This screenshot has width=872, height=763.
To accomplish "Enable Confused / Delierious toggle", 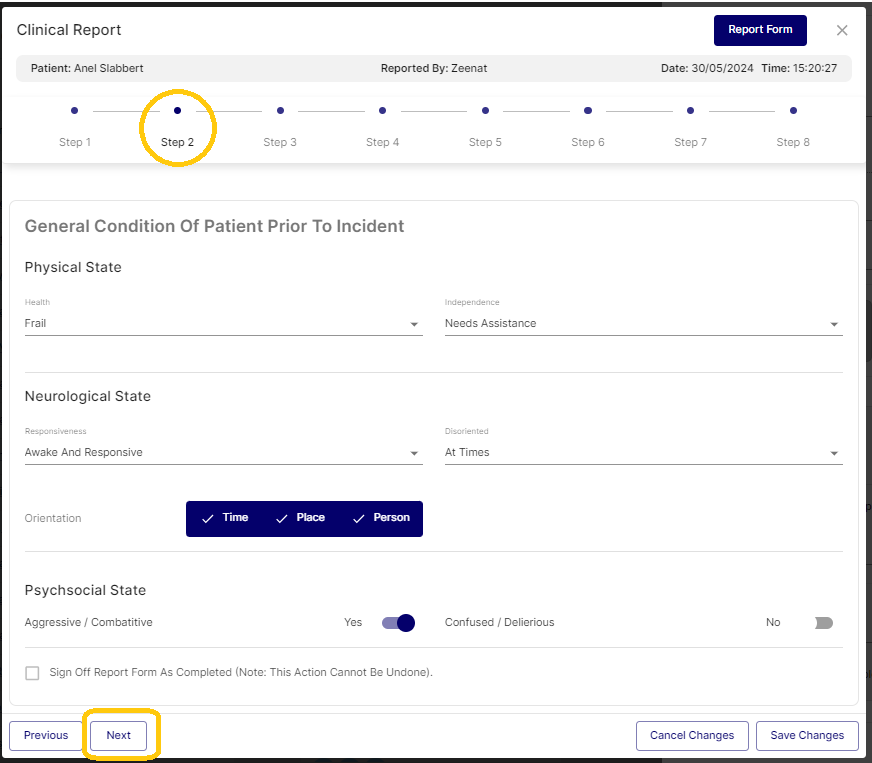I will (x=823, y=623).
